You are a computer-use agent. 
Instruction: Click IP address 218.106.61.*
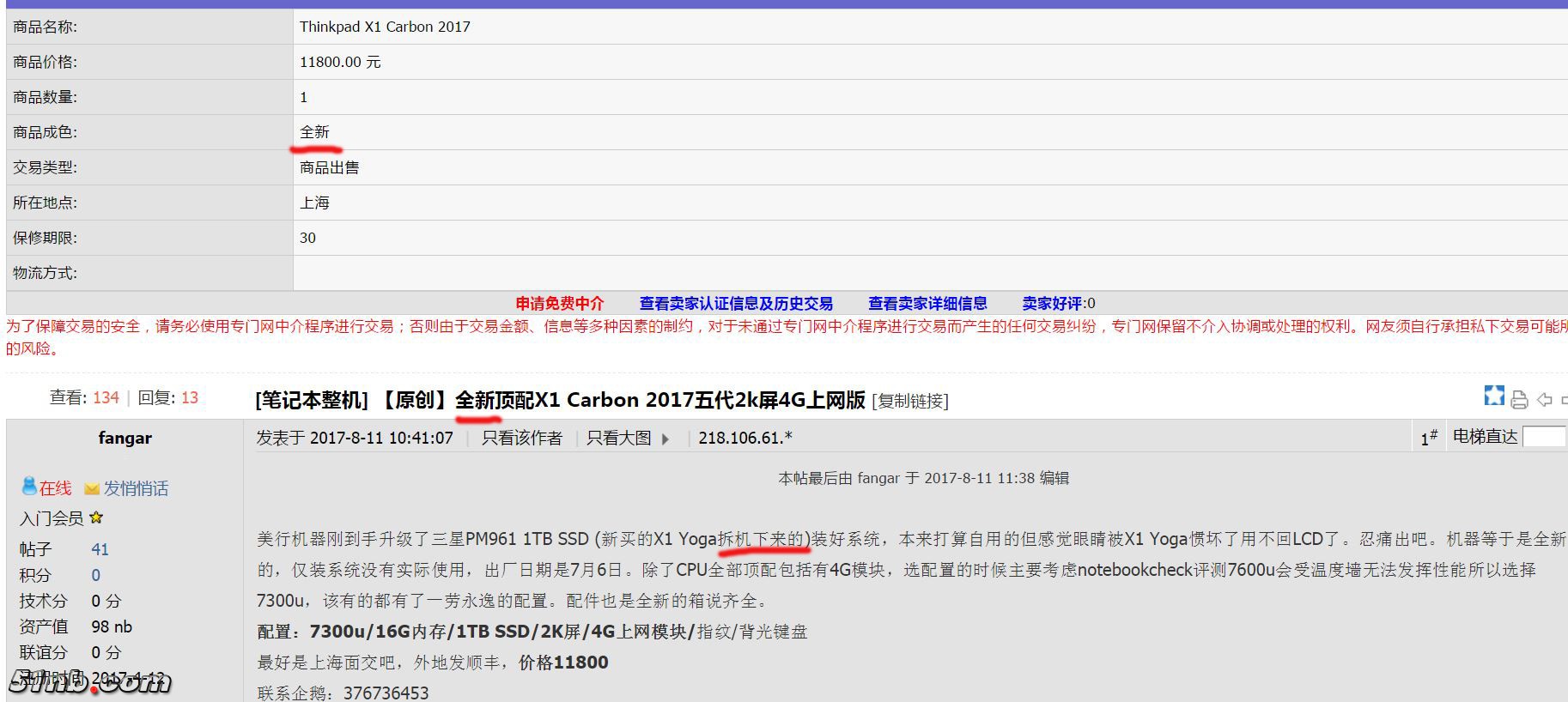point(745,438)
